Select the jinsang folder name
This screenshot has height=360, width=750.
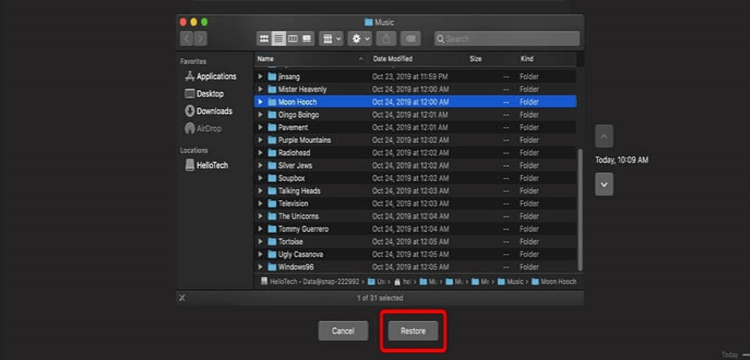pyautogui.click(x=289, y=76)
